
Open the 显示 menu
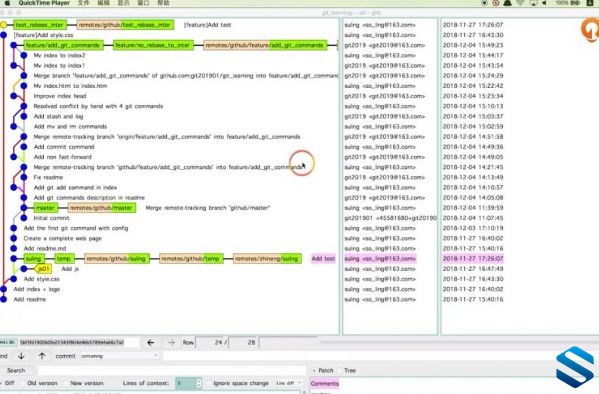coord(123,3)
